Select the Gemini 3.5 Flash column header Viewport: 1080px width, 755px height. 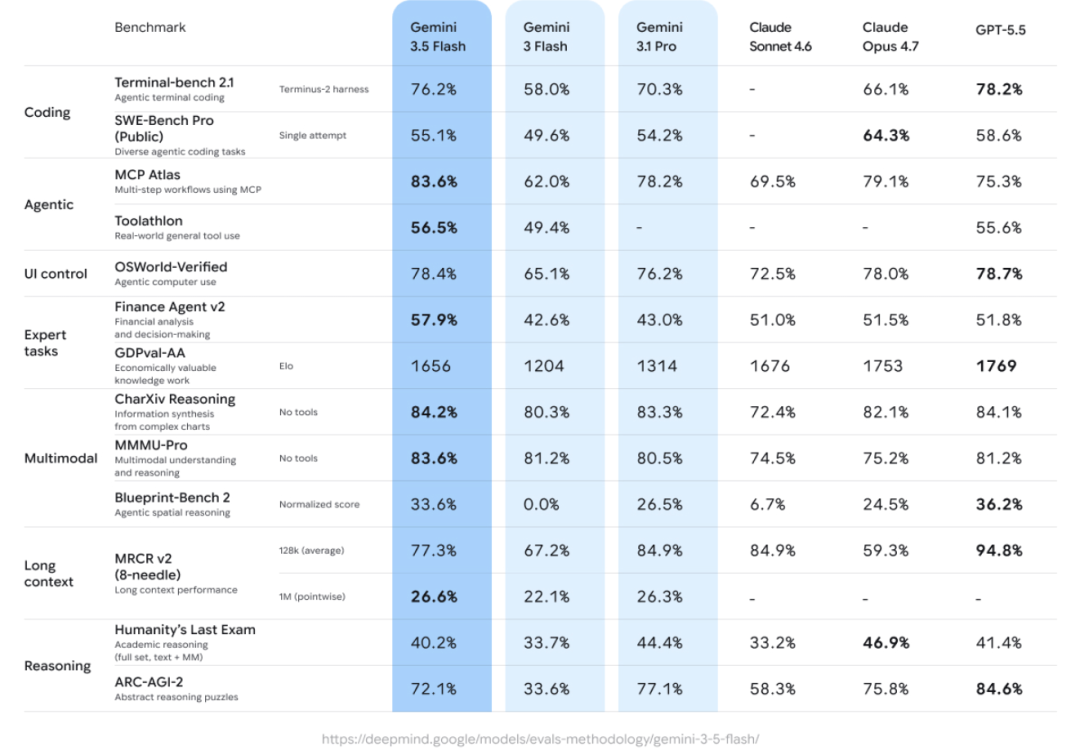point(438,37)
